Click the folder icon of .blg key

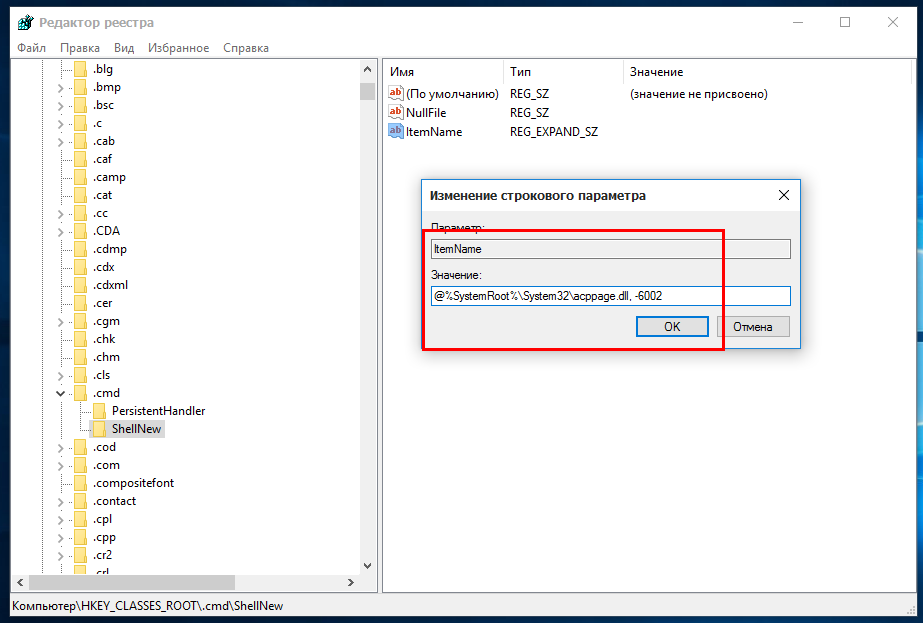point(81,69)
